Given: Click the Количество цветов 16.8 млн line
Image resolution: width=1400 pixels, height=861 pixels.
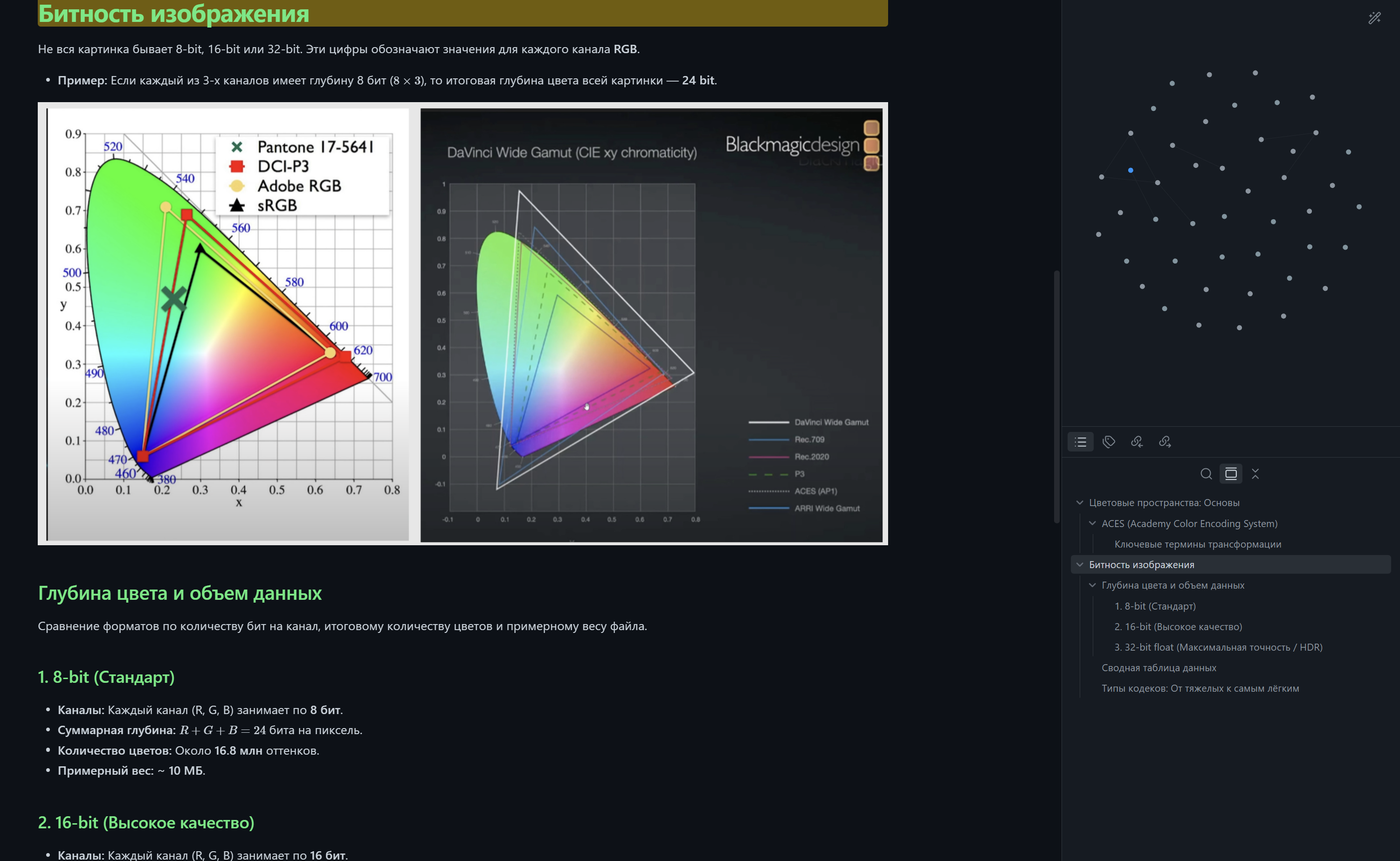Looking at the screenshot, I should 188,750.
